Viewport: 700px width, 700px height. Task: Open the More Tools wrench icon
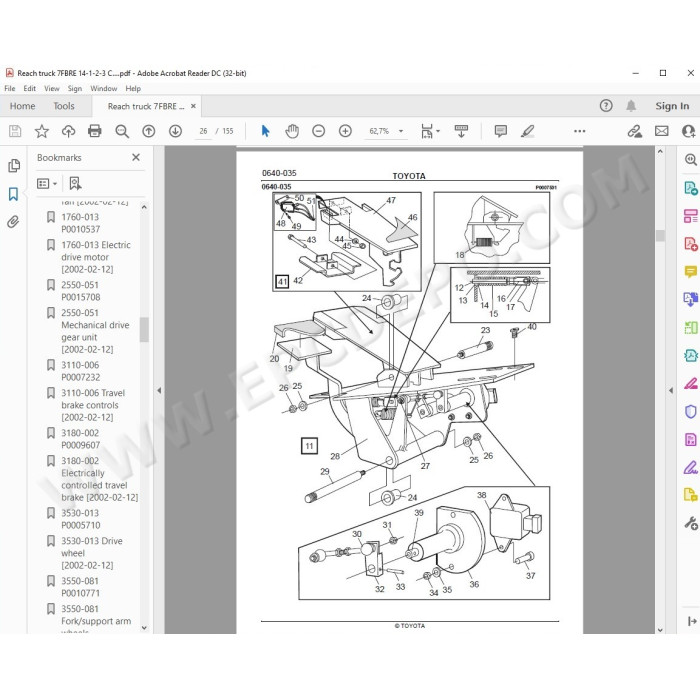(x=691, y=523)
